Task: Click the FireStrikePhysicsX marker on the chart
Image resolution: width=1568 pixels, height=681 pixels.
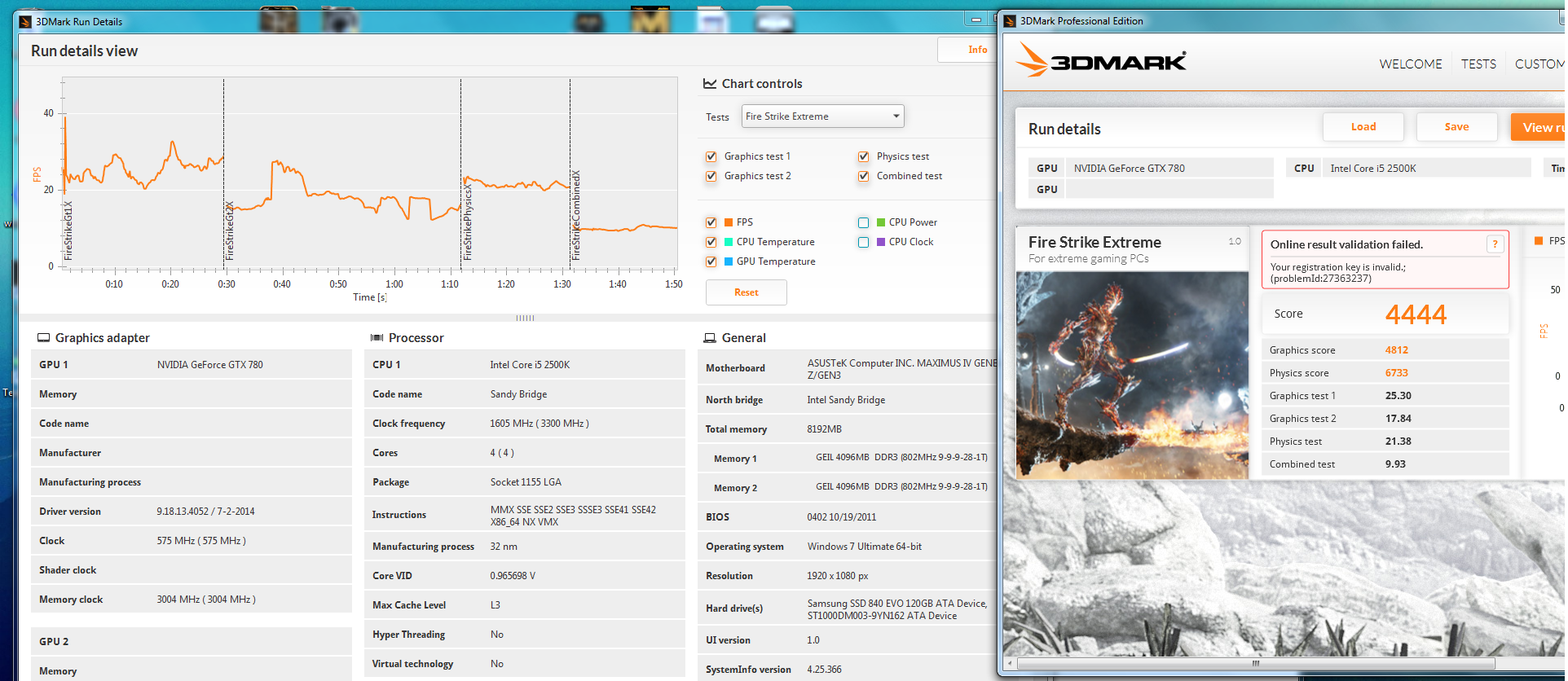Action: (x=468, y=222)
